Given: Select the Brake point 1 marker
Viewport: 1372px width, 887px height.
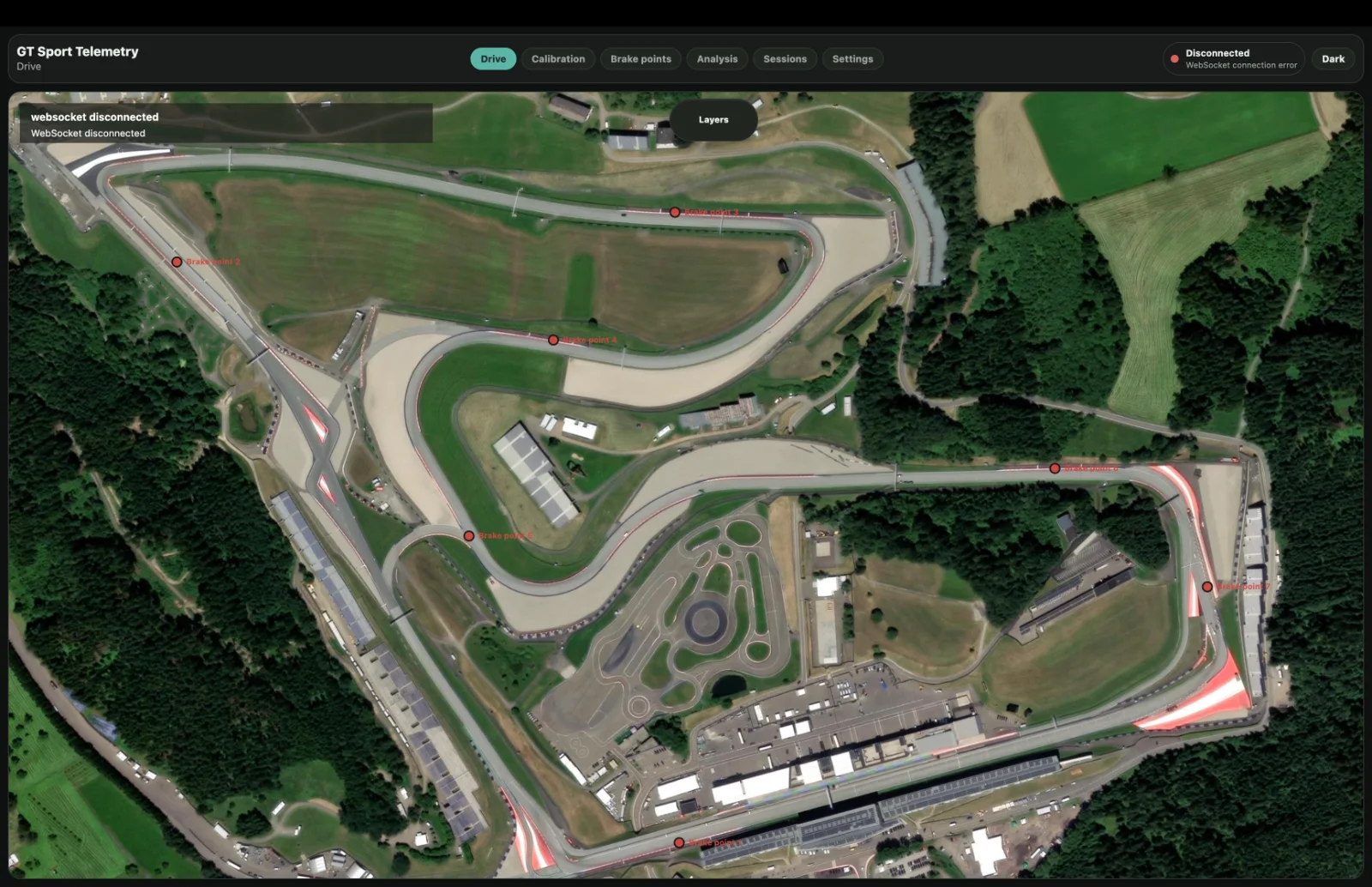Looking at the screenshot, I should (679, 843).
